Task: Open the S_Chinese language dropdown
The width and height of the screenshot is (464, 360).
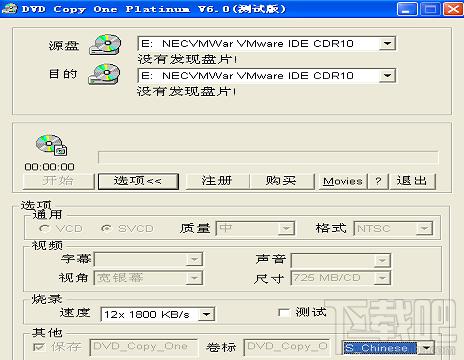Action: (426, 348)
